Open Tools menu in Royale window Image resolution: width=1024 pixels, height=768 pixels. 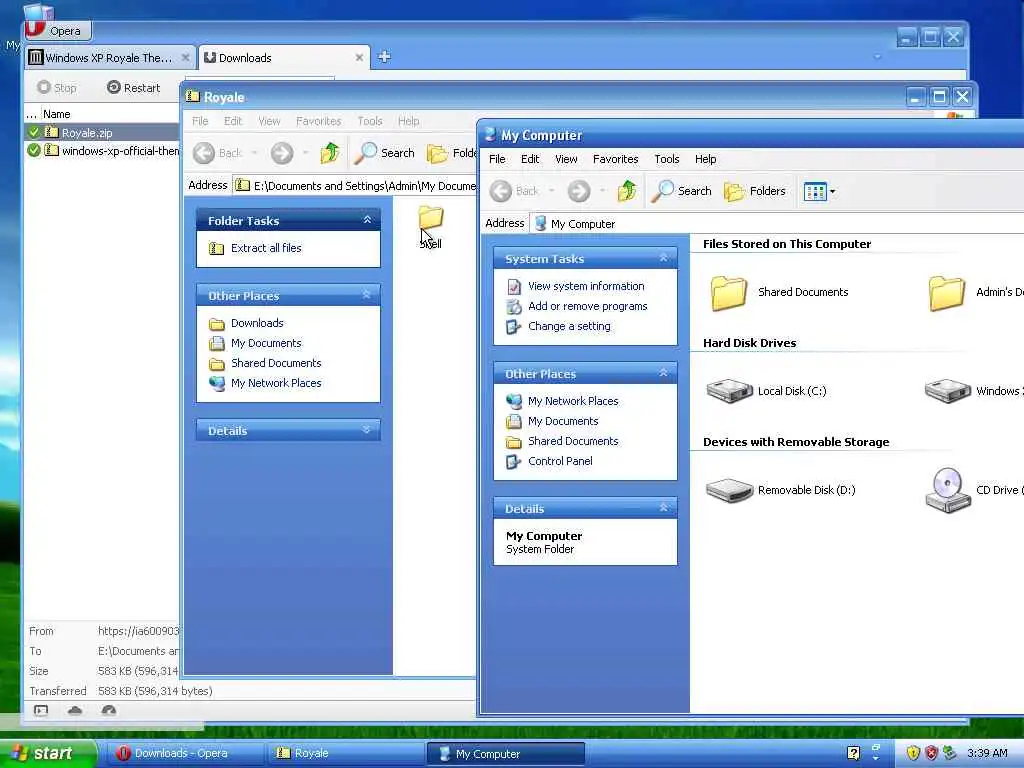click(370, 121)
